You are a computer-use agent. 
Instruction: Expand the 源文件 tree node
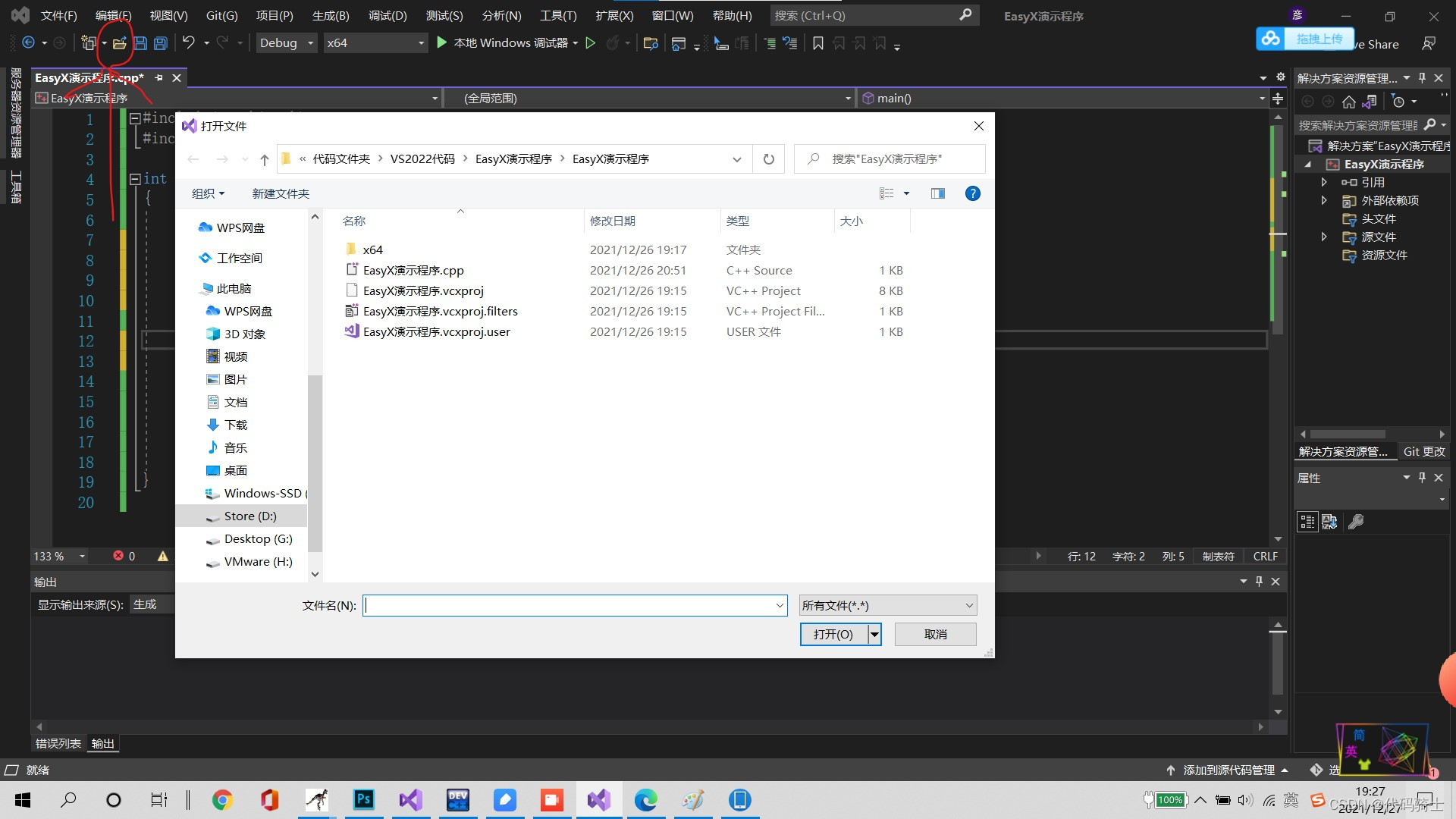pyautogui.click(x=1324, y=237)
